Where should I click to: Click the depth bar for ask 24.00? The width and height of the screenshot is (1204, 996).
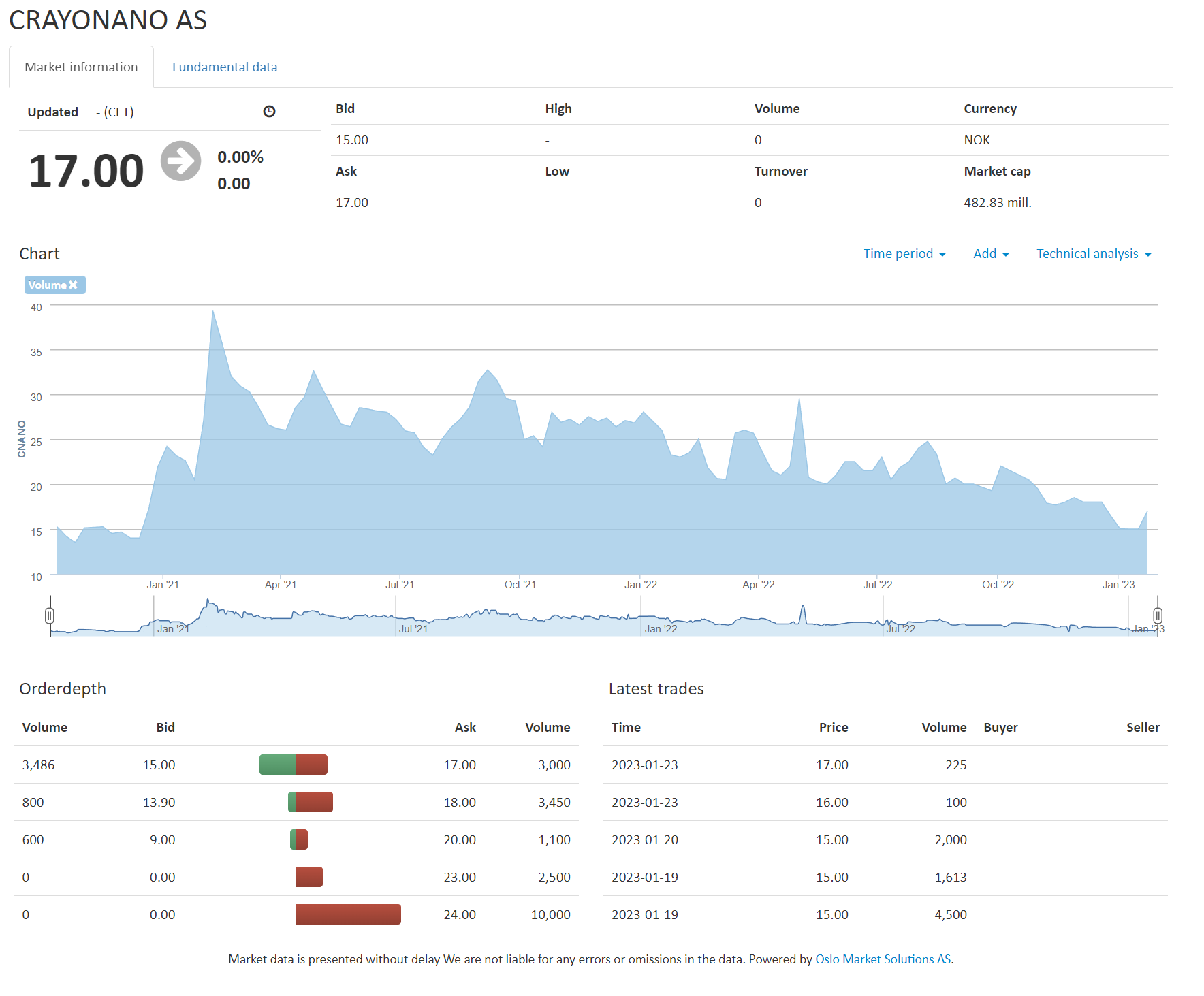click(348, 914)
